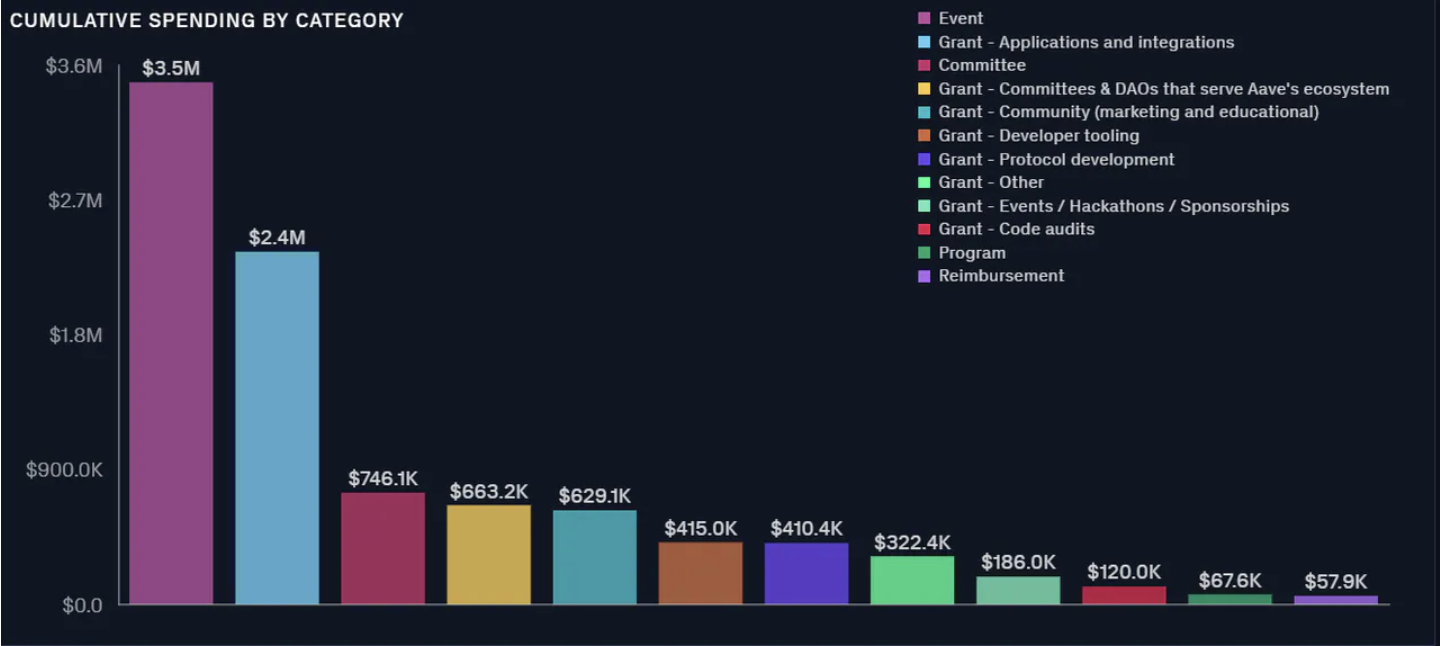Toggle the Grant - Applications and integrations legend entry
1440x646 pixels.
coord(1076,42)
